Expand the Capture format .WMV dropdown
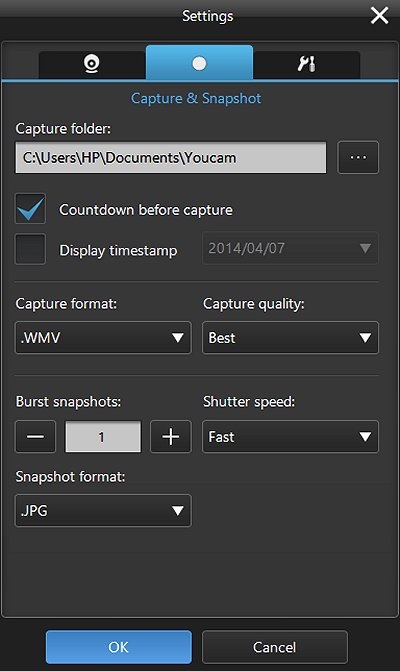400x671 pixels. click(x=103, y=338)
